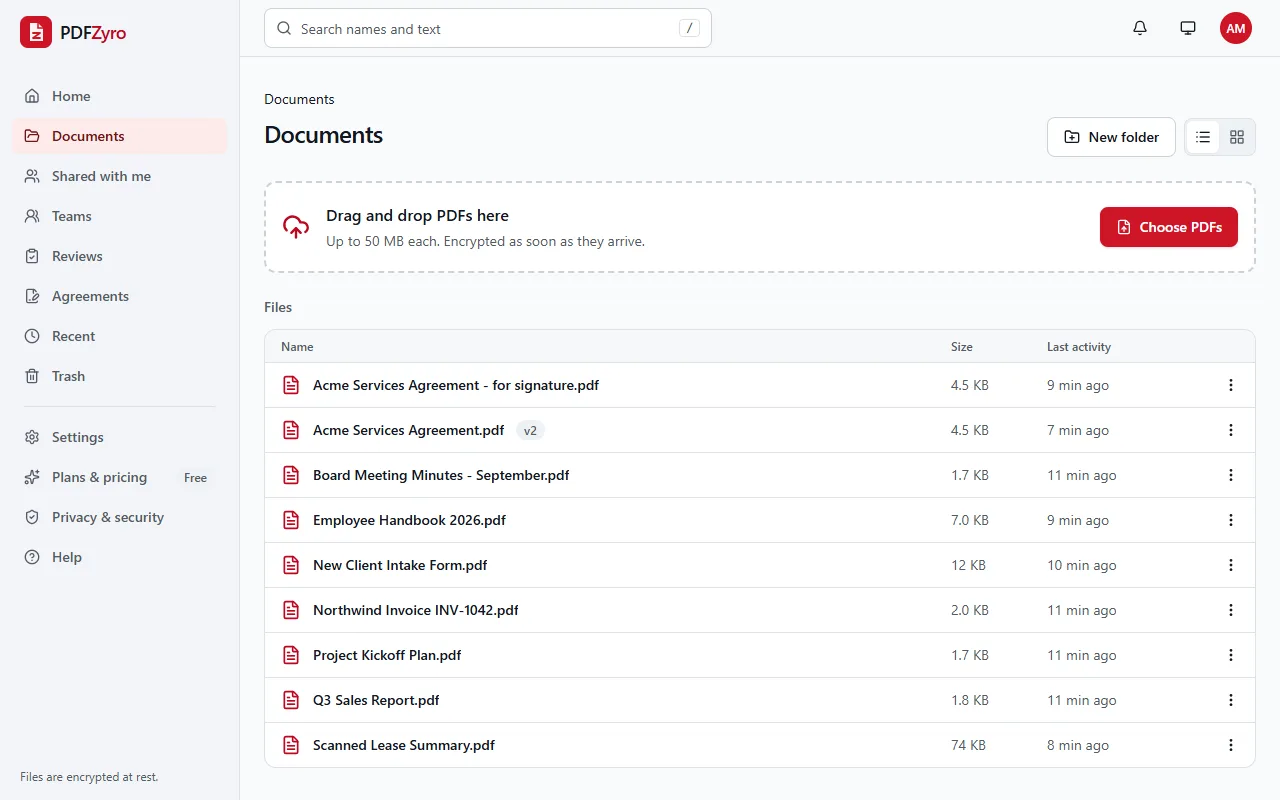Click the New folder button
1280x800 pixels.
coord(1111,137)
